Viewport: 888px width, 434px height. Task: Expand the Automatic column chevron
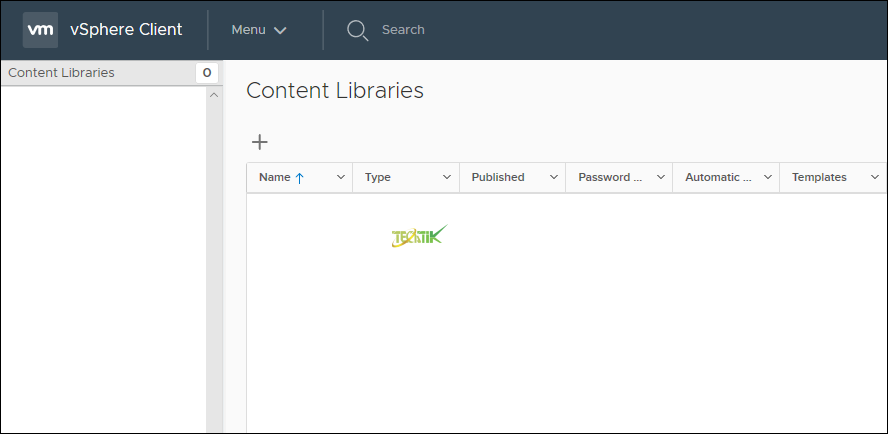pyautogui.click(x=768, y=177)
